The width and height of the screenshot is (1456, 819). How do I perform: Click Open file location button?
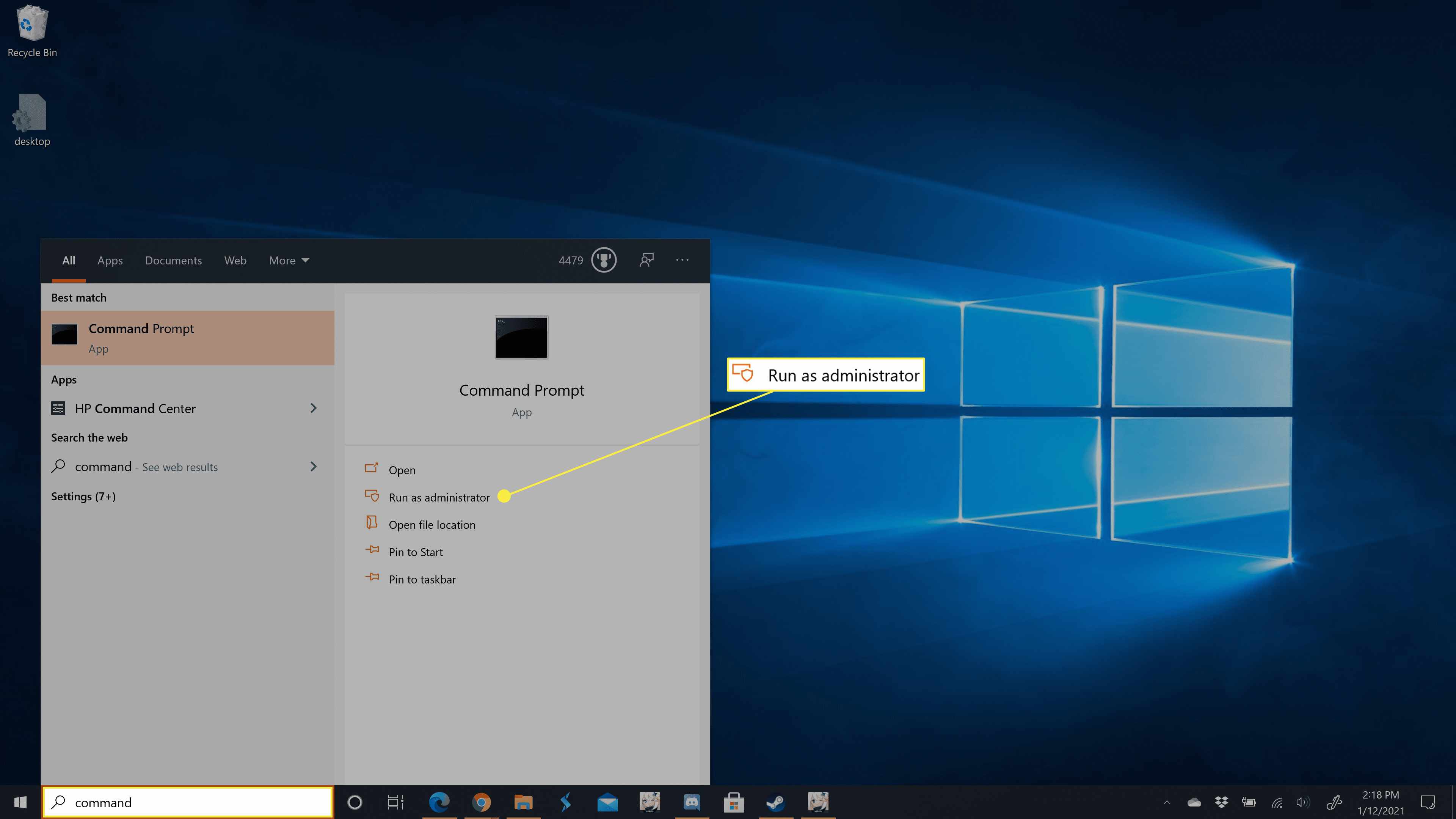point(432,524)
